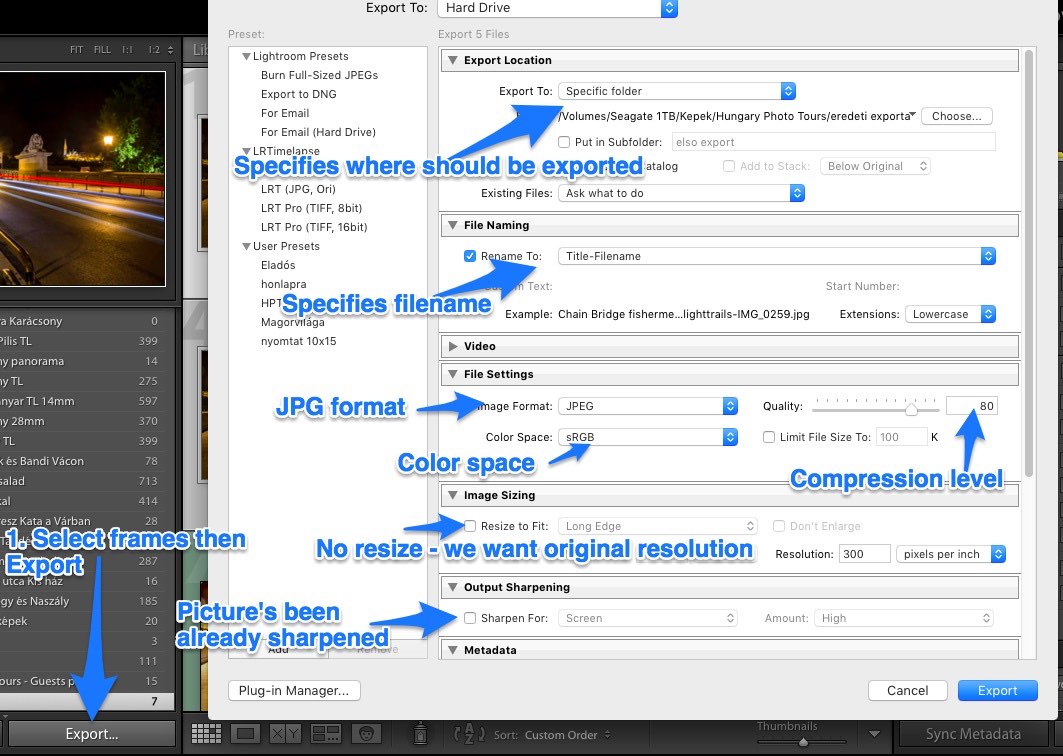The height and width of the screenshot is (756, 1063).
Task: Switch to Grid view in the Library toolbar
Action: click(x=206, y=734)
